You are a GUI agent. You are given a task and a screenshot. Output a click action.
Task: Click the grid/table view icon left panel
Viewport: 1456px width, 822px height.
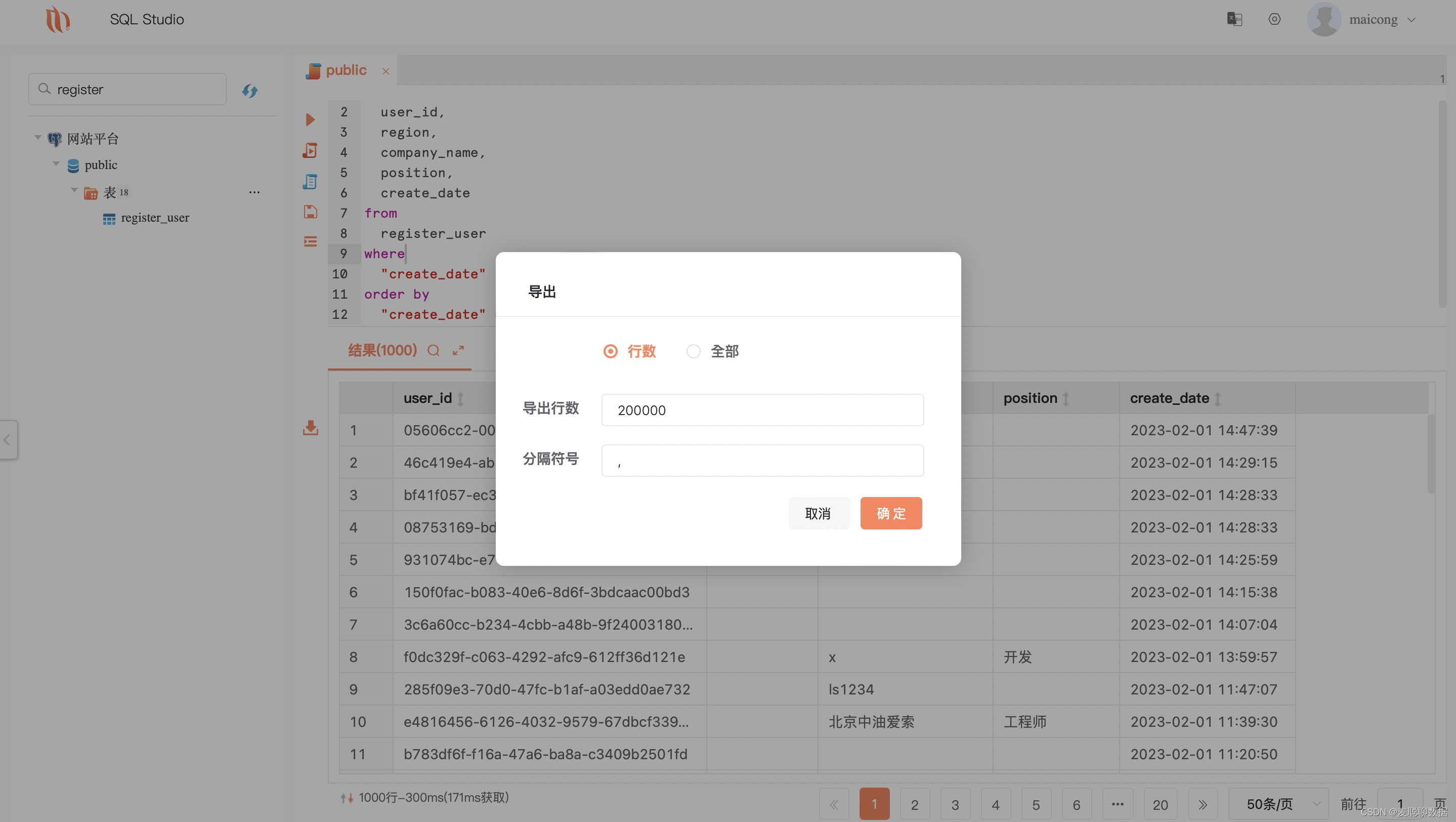(x=109, y=217)
